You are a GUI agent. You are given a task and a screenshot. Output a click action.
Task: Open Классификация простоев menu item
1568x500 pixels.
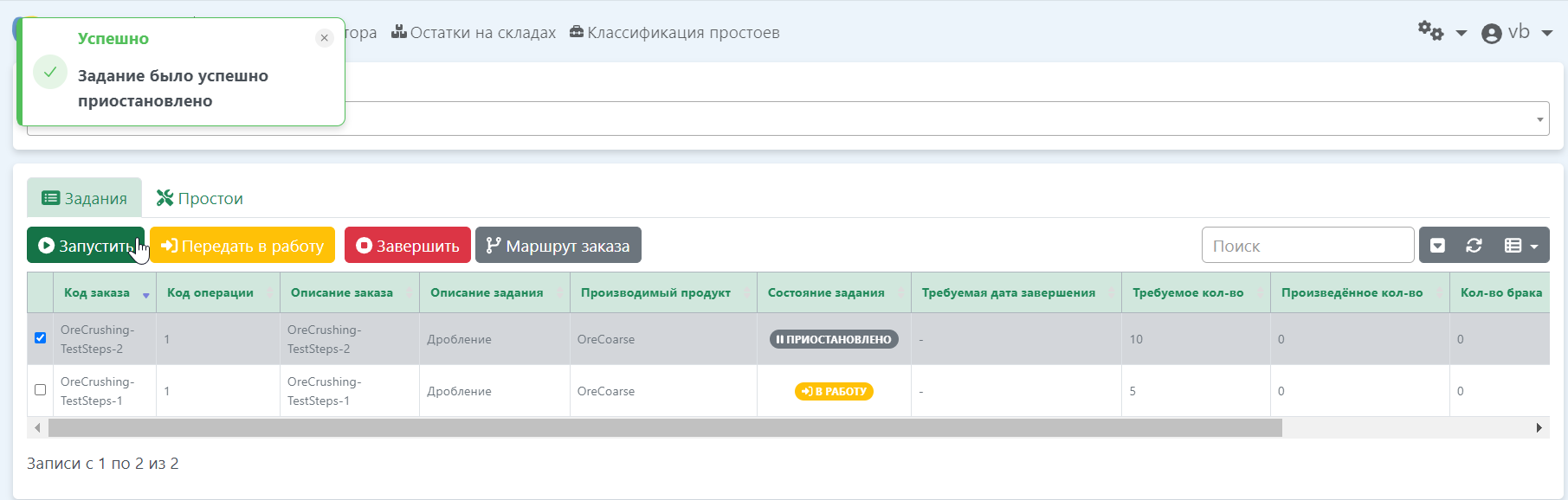pos(674,33)
